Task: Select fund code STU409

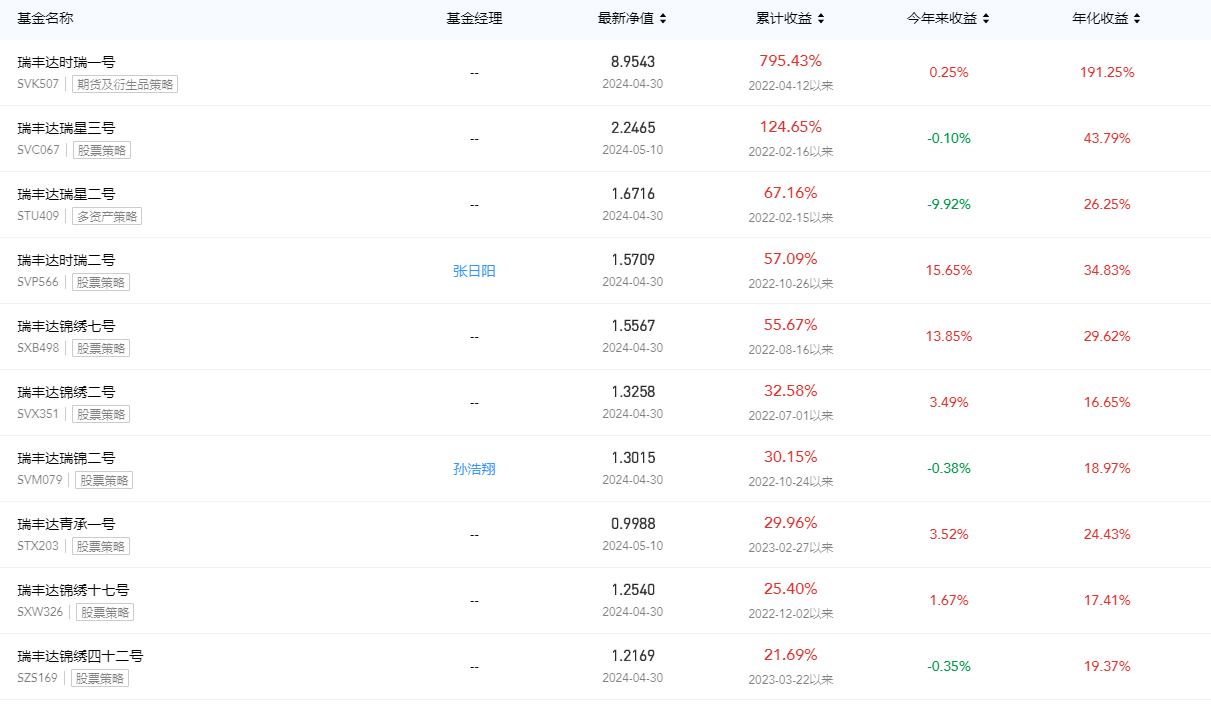Action: click(38, 216)
